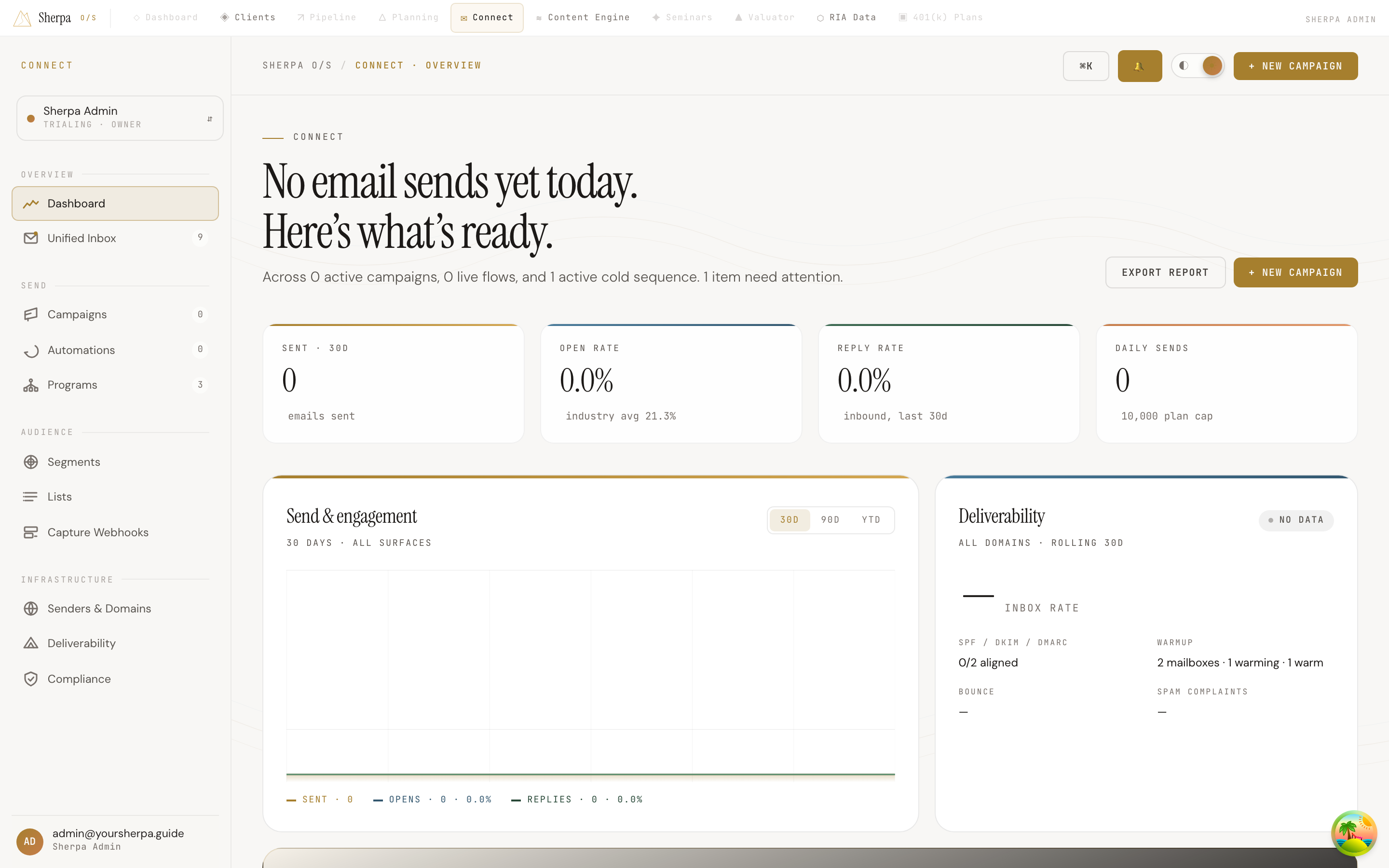Go to the Planning top tab

tap(408, 17)
